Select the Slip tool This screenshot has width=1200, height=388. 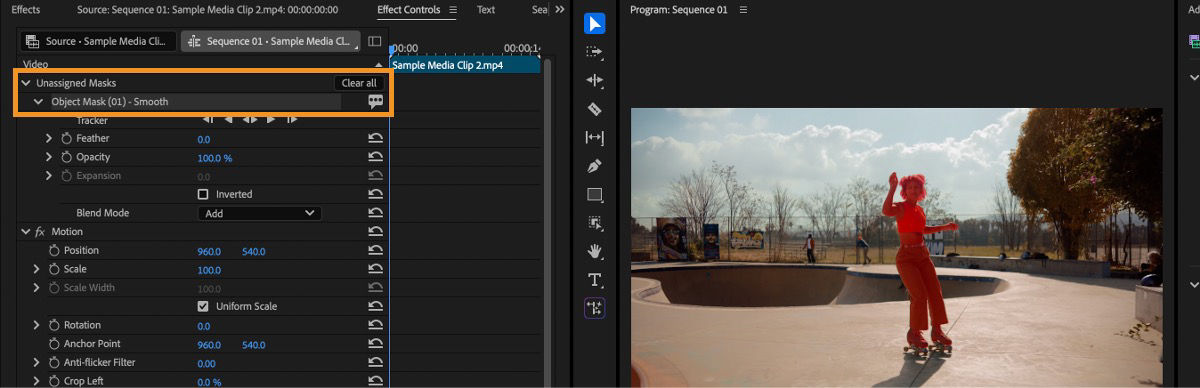pos(594,137)
